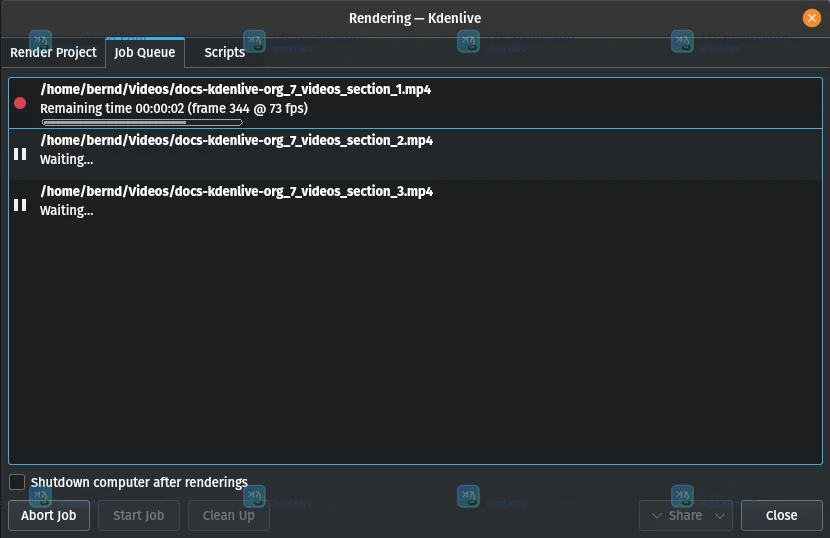Screen dimensions: 830x538
Task: Click the Clean Up button
Action: click(x=229, y=515)
